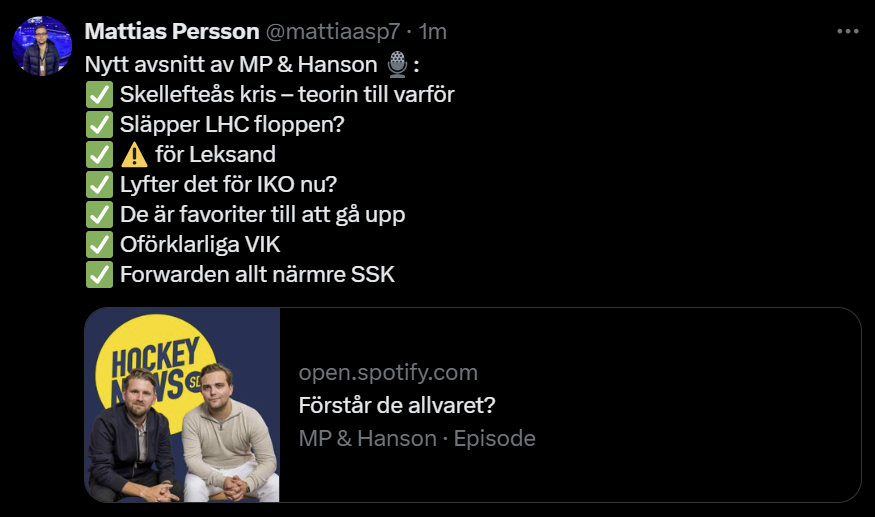Click the check mark beside "Skellefteås kris"
This screenshot has height=517, width=875.
coord(98,95)
